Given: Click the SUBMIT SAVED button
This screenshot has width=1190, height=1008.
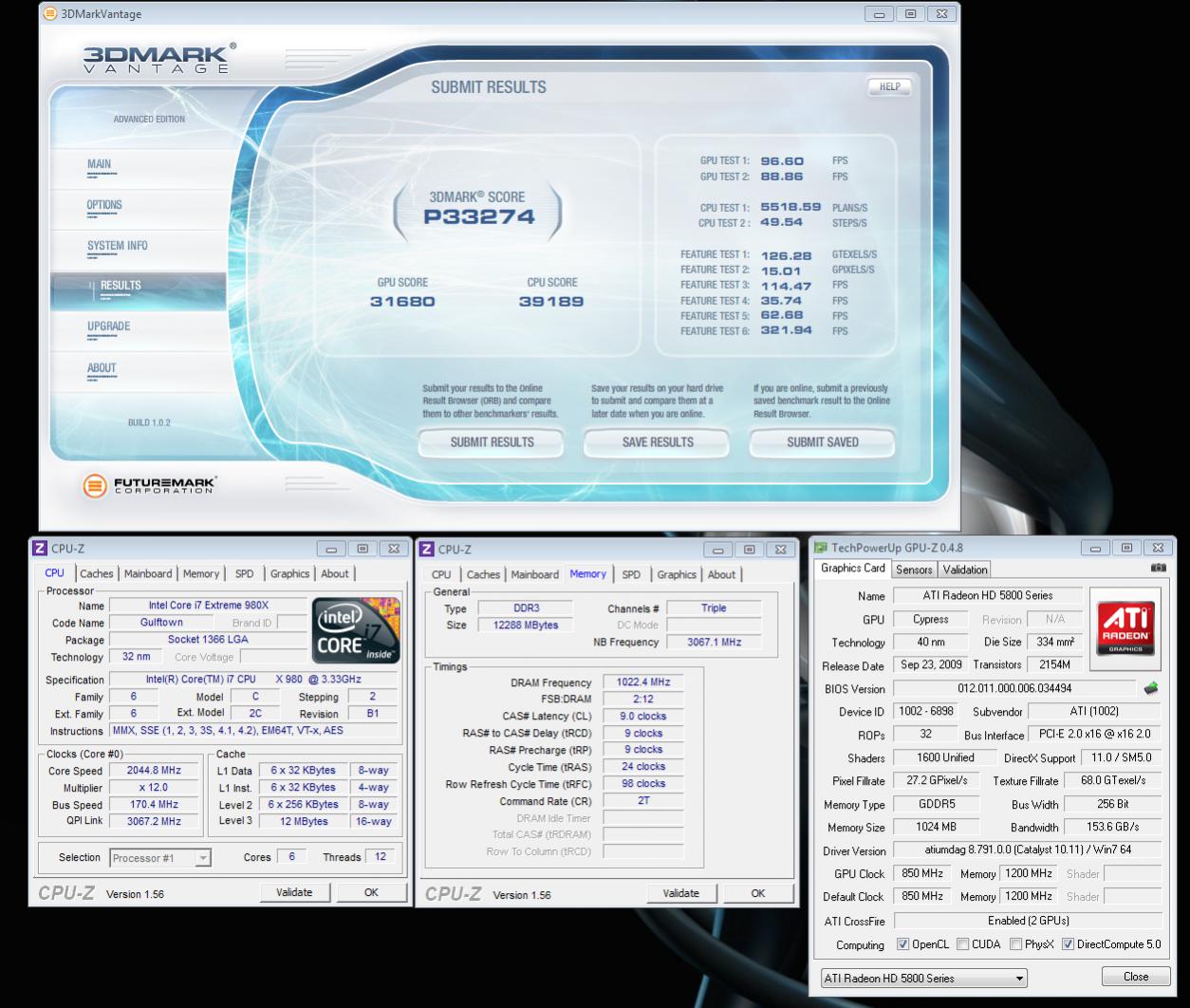Looking at the screenshot, I should click(x=823, y=442).
